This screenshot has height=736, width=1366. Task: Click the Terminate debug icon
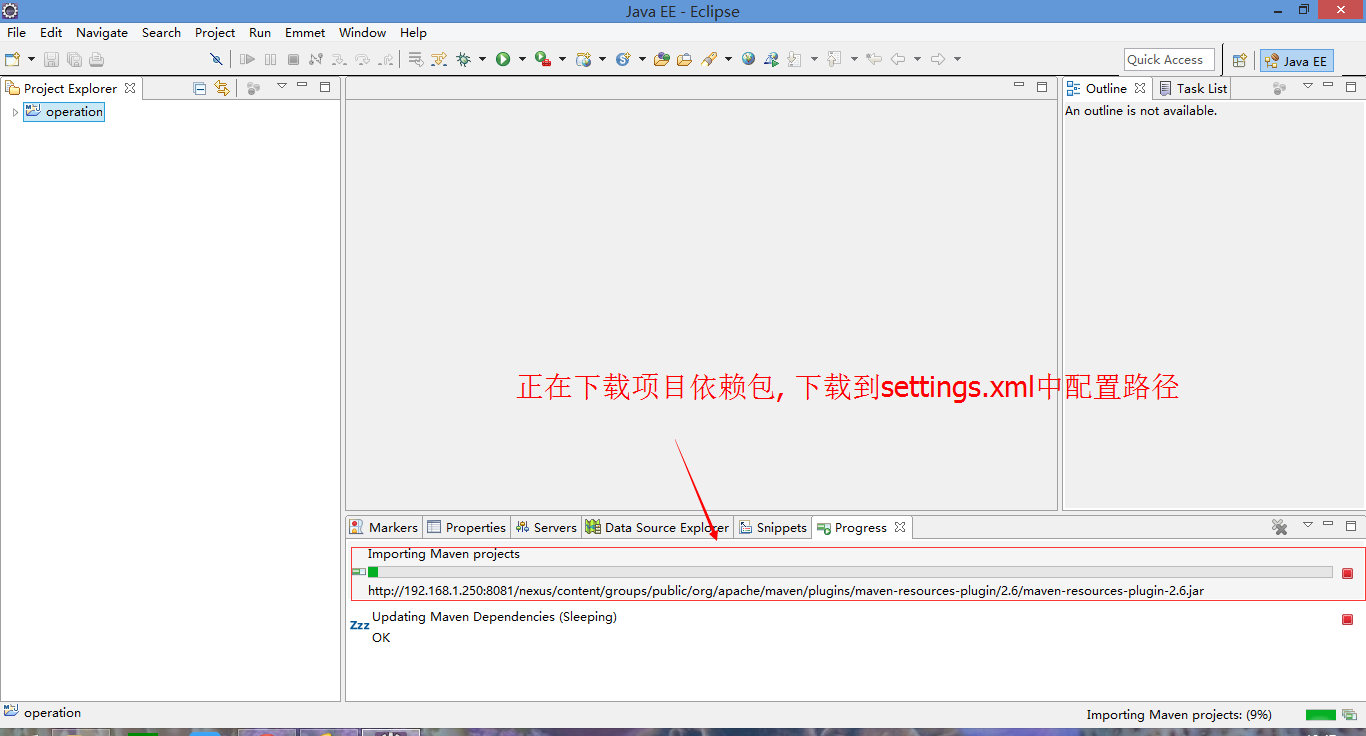(293, 60)
